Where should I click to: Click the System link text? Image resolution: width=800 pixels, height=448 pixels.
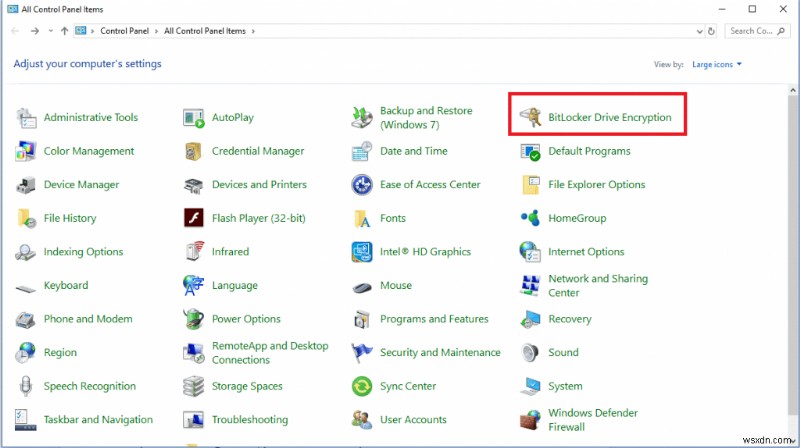pos(565,386)
